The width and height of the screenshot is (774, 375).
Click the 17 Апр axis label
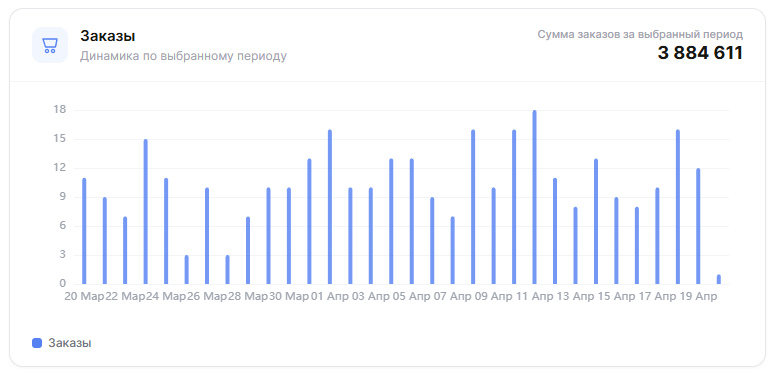click(x=658, y=297)
